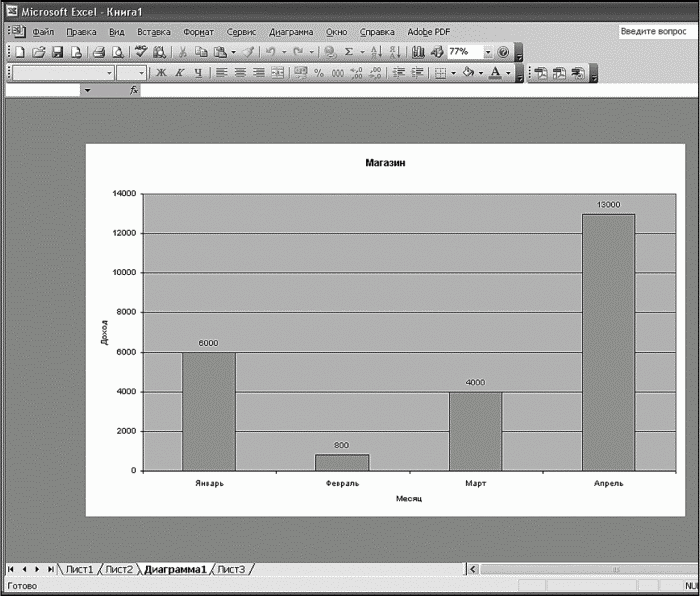The height and width of the screenshot is (596, 700).
Task: Click the Введите вопрос help field
Action: 658,32
